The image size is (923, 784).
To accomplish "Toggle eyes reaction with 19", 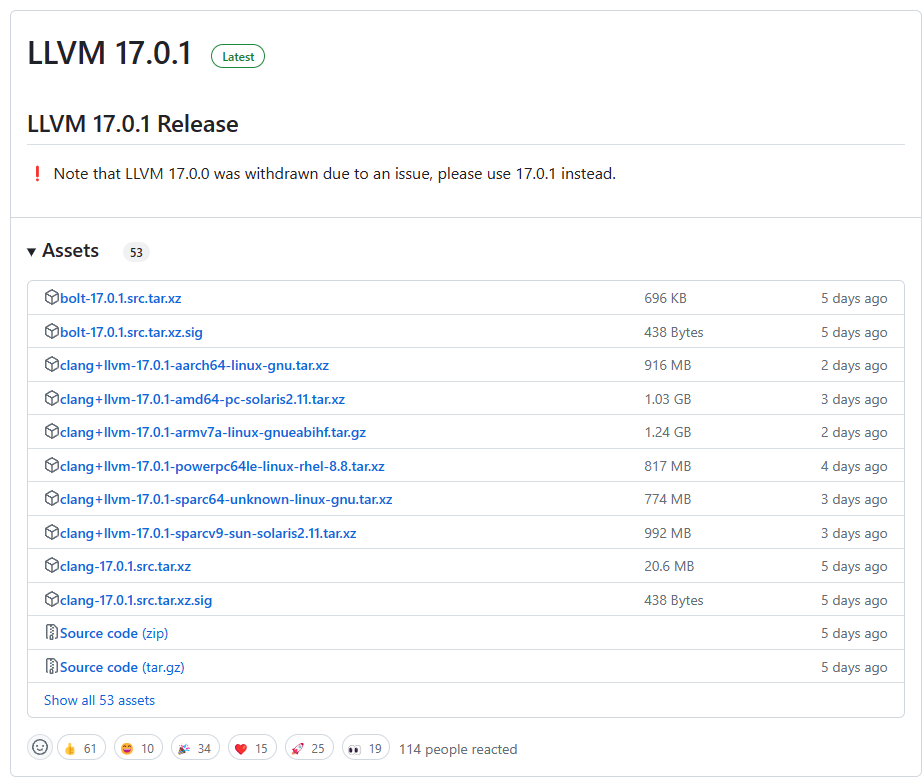I will point(366,748).
